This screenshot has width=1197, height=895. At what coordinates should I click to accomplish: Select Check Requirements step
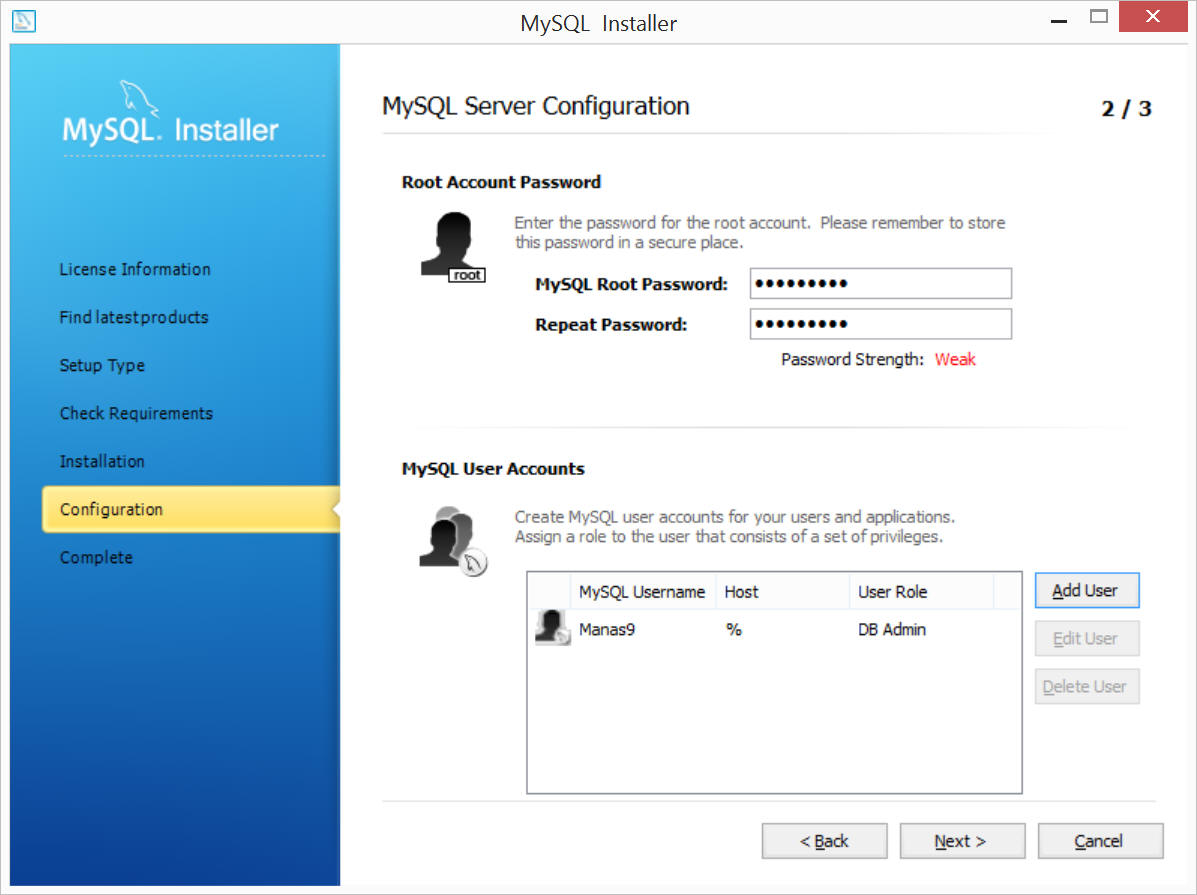(136, 413)
